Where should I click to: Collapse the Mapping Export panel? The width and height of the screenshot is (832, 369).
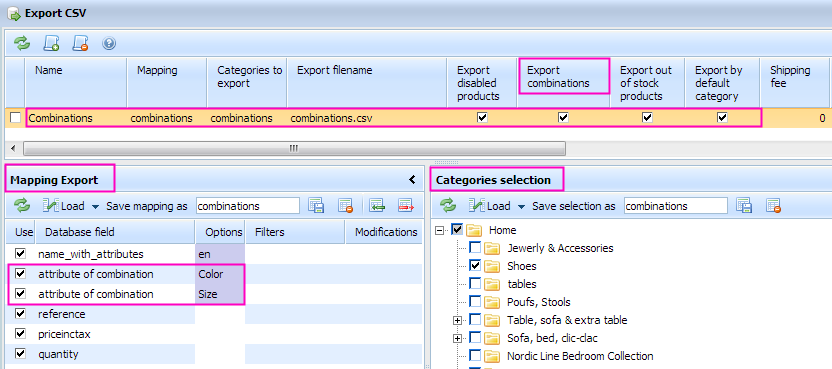pyautogui.click(x=412, y=180)
